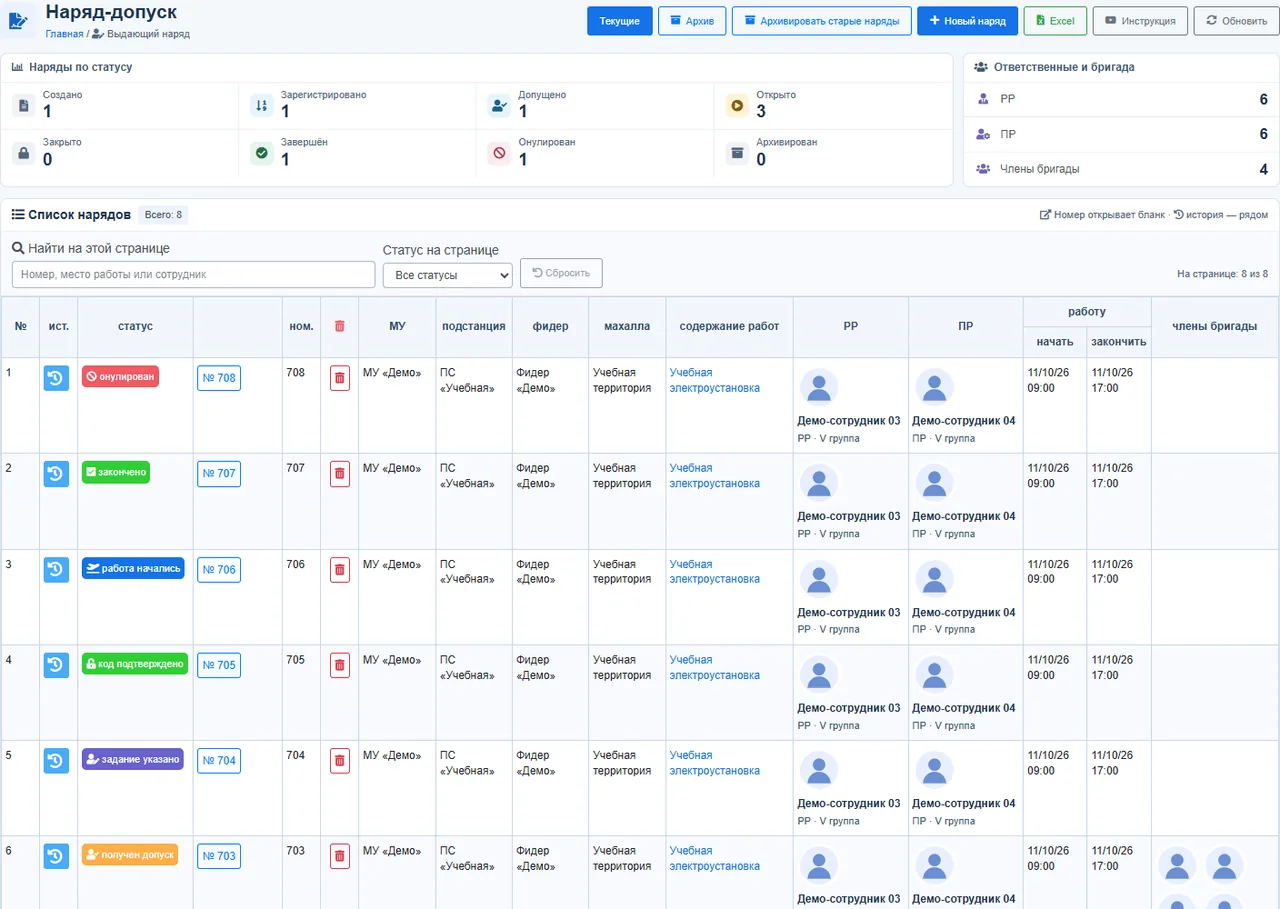Open history icon for order 706
Viewport: 1280px width, 909px height.
(56, 569)
